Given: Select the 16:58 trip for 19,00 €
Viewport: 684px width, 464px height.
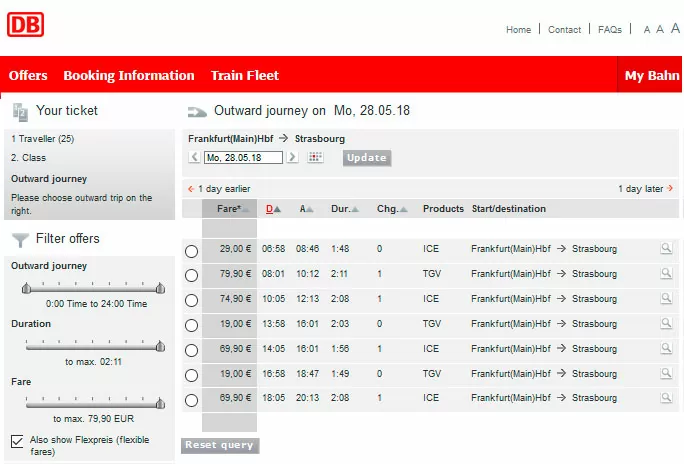Looking at the screenshot, I should [x=192, y=375].
